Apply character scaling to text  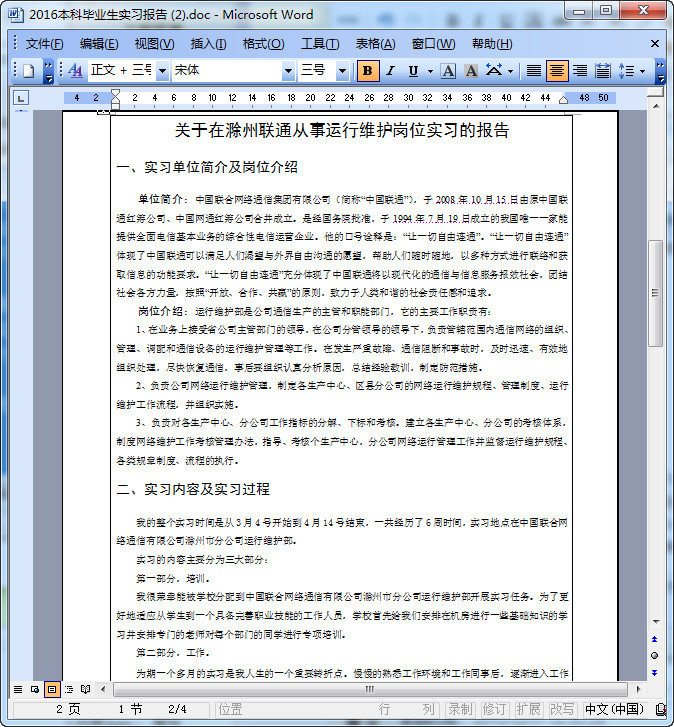[x=494, y=71]
